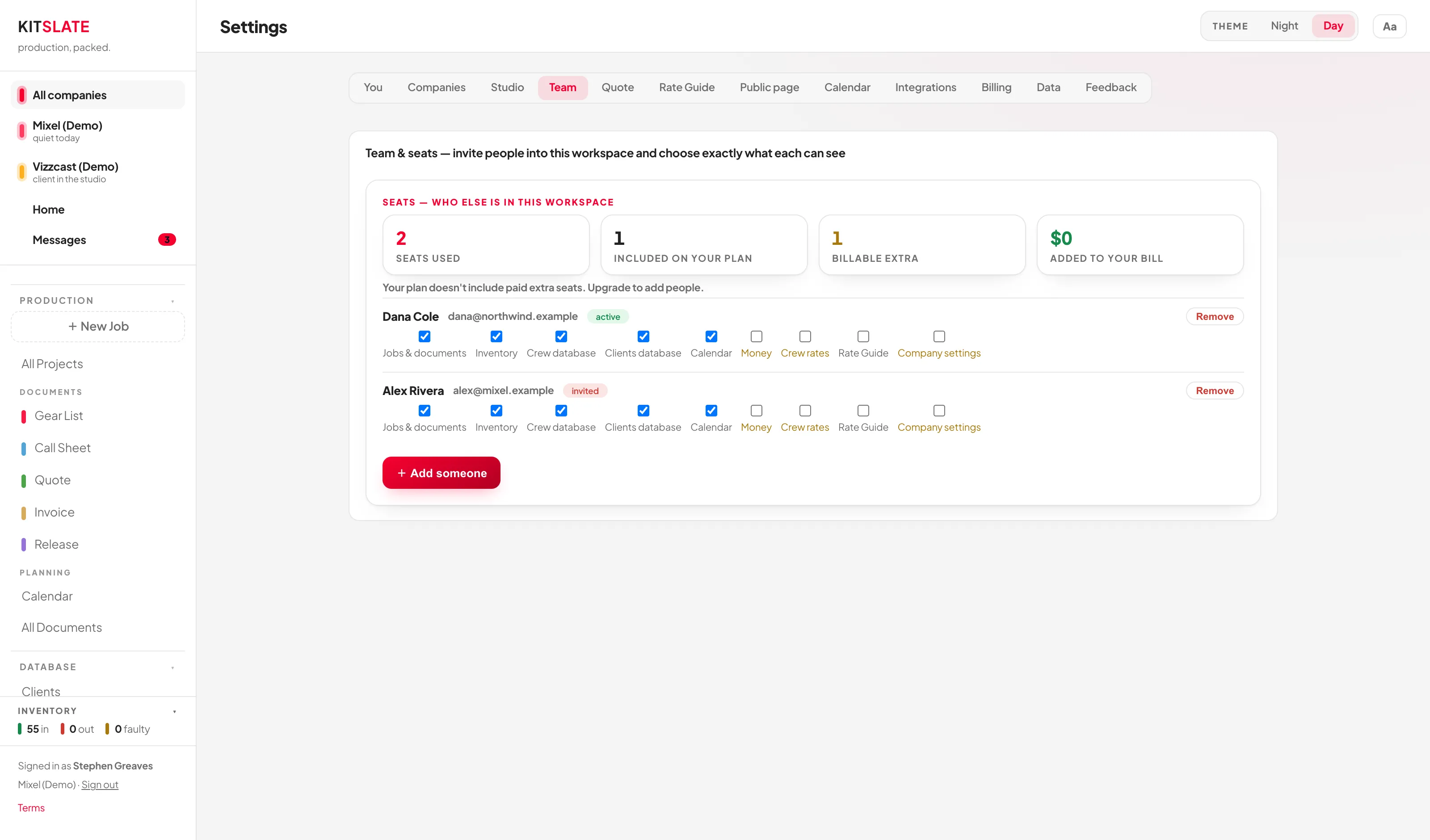
Task: Open the Terms link
Action: (x=31, y=808)
